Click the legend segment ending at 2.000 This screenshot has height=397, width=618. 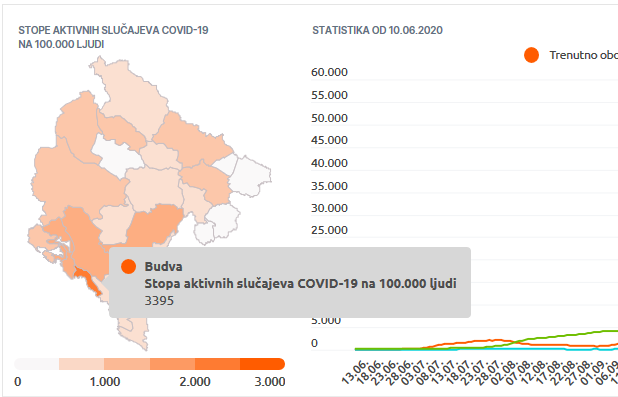(172, 364)
